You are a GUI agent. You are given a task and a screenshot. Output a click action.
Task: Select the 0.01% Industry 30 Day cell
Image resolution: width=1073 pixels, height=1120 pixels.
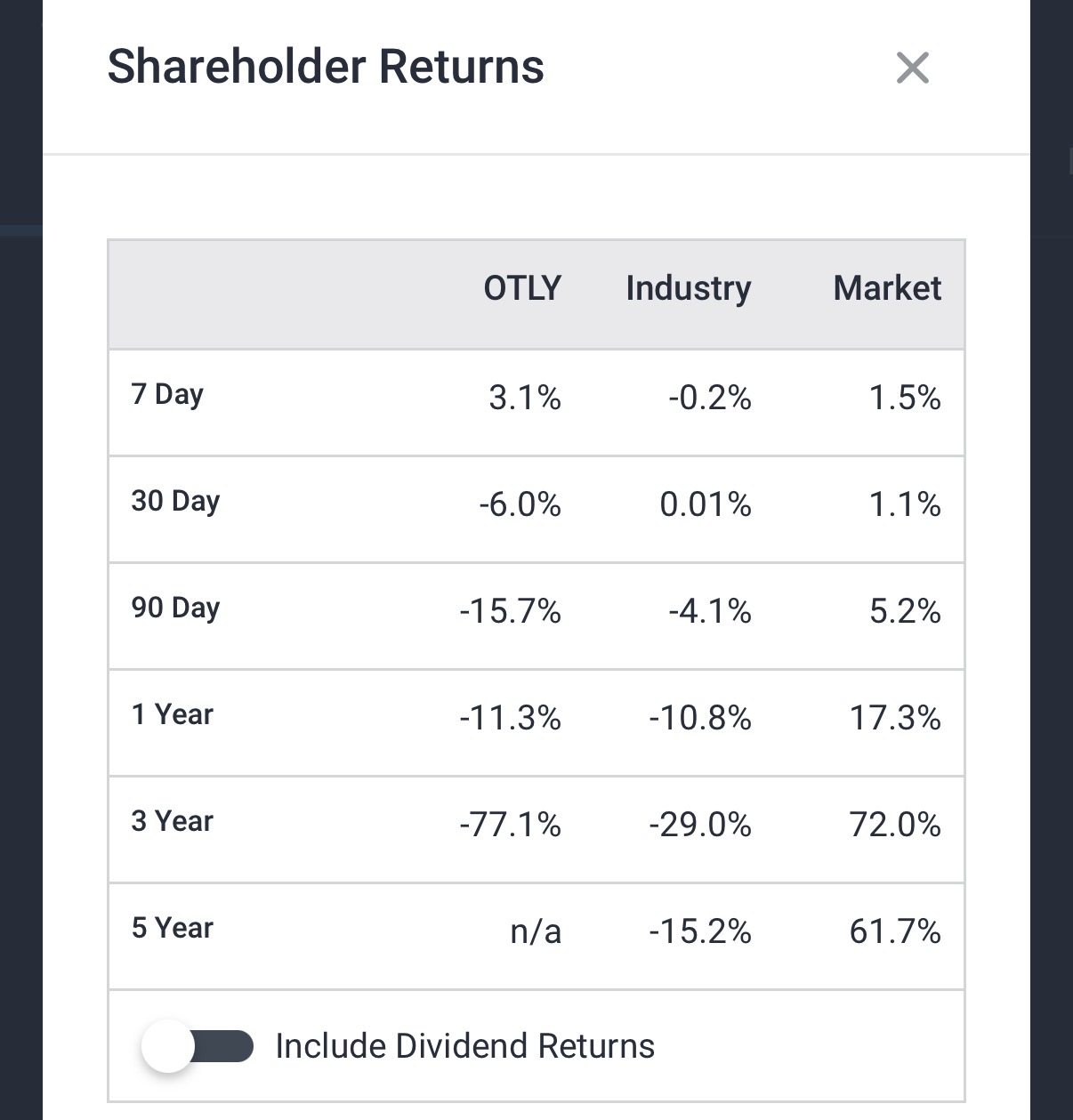tap(705, 504)
